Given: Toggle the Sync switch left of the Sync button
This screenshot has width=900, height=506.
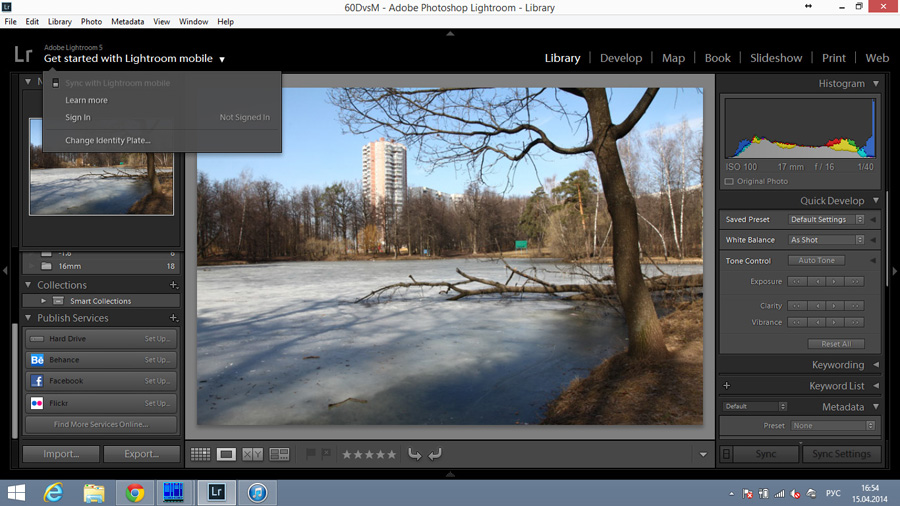Looking at the screenshot, I should point(726,454).
